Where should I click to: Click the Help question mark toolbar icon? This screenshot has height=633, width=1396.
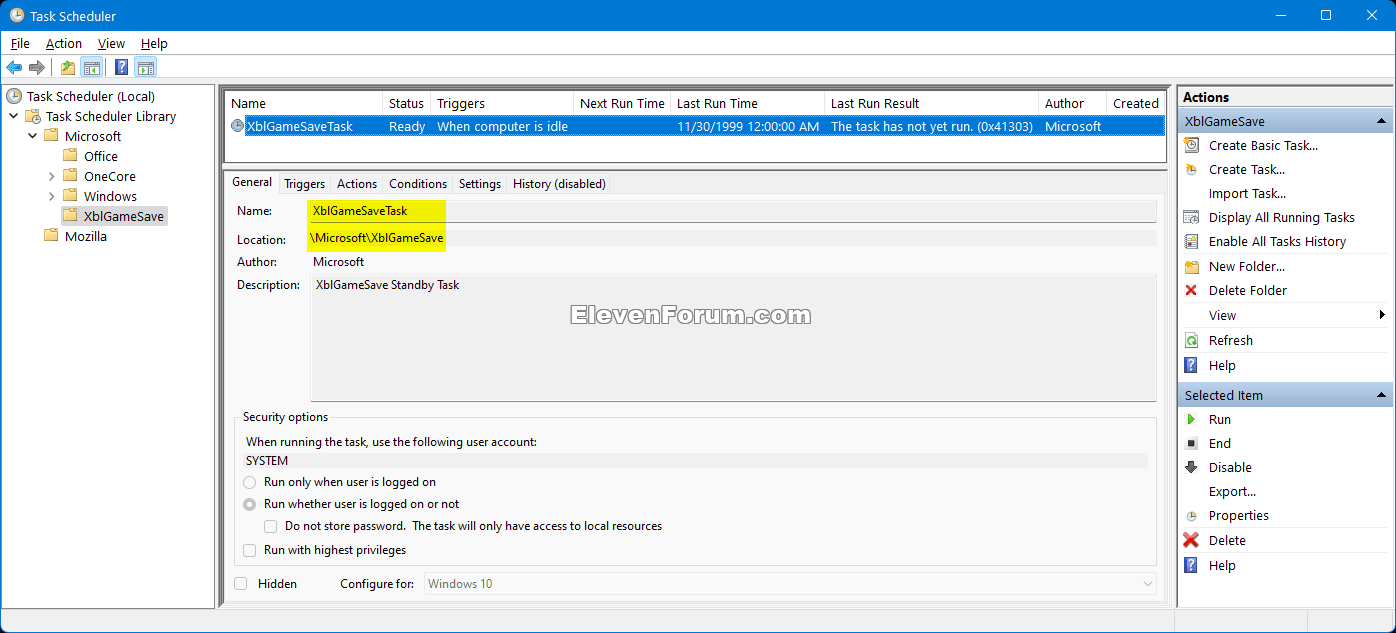[x=120, y=67]
